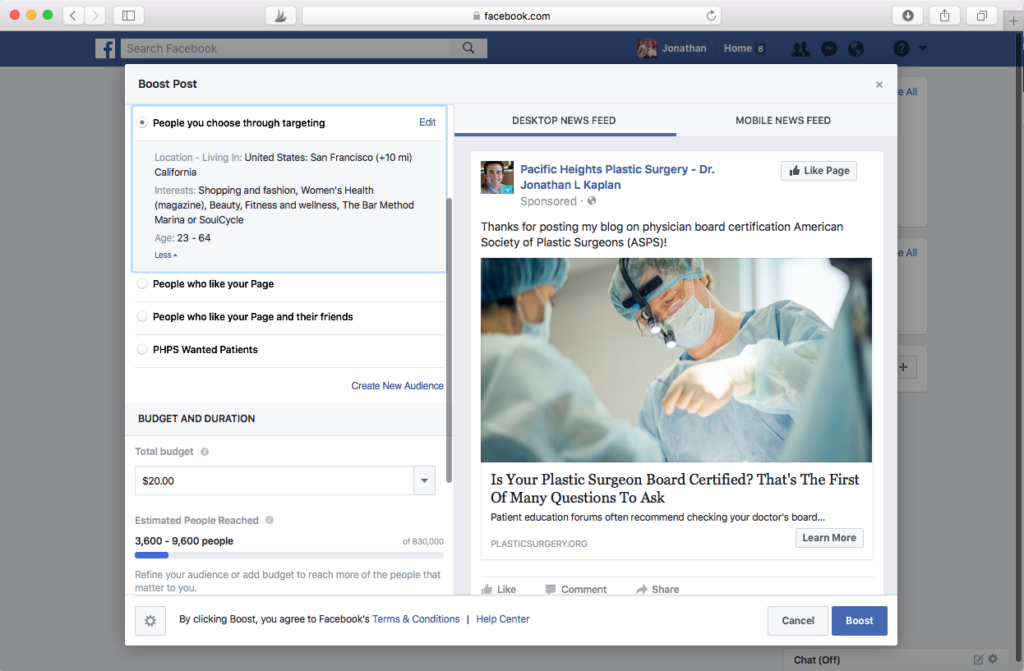Open a new Safari tab with plus button
This screenshot has width=1024, height=671.
pyautogui.click(x=1013, y=21)
